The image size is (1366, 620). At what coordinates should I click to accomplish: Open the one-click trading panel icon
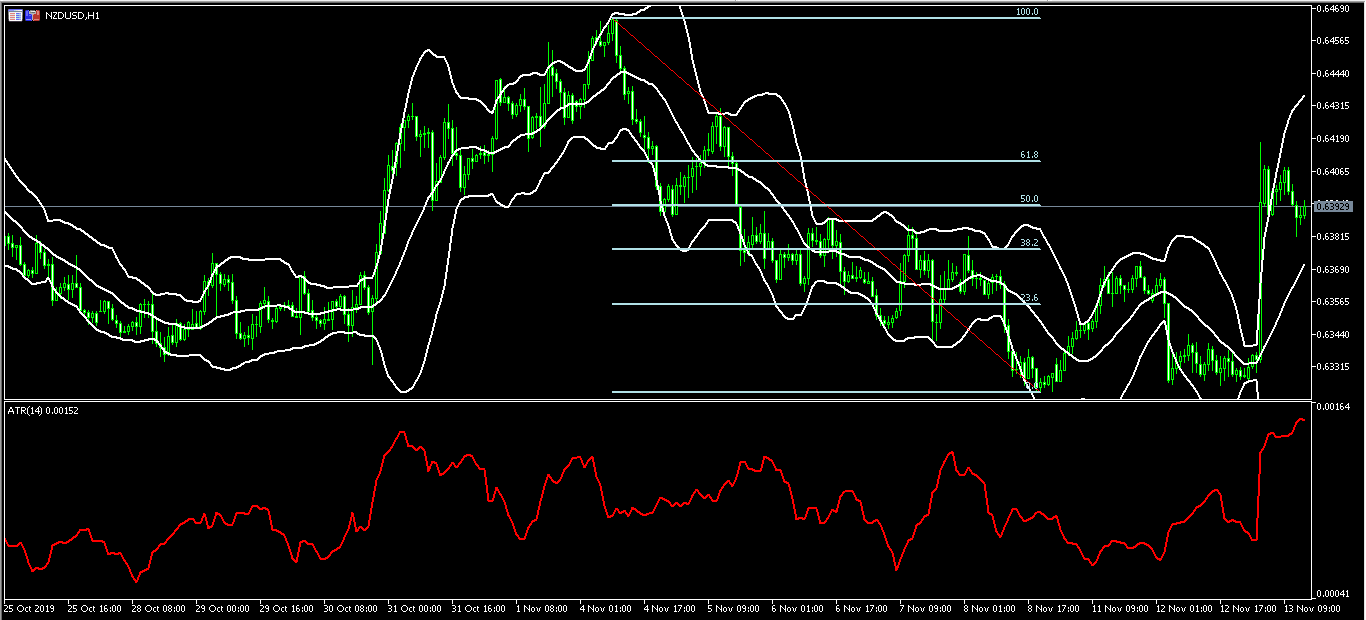(32, 15)
